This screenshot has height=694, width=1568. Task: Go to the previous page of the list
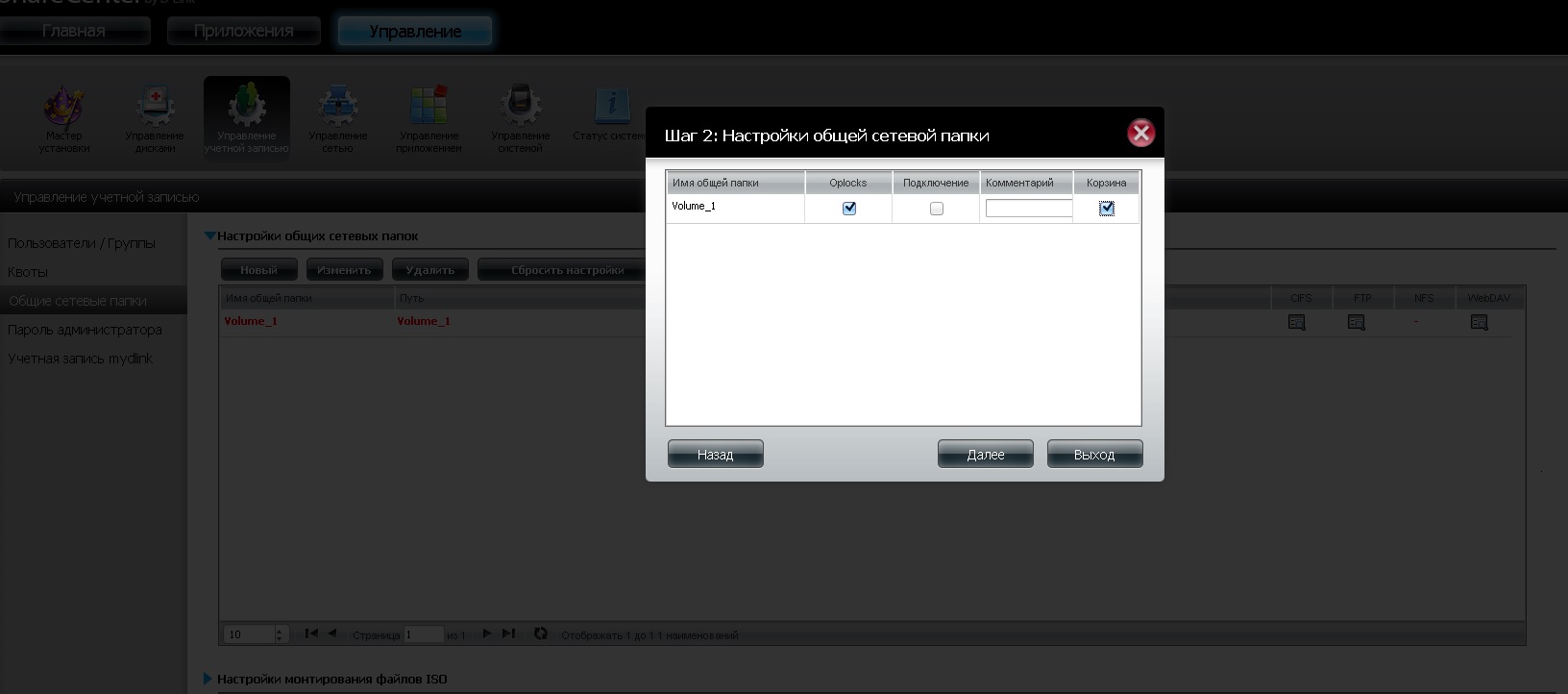click(x=332, y=633)
